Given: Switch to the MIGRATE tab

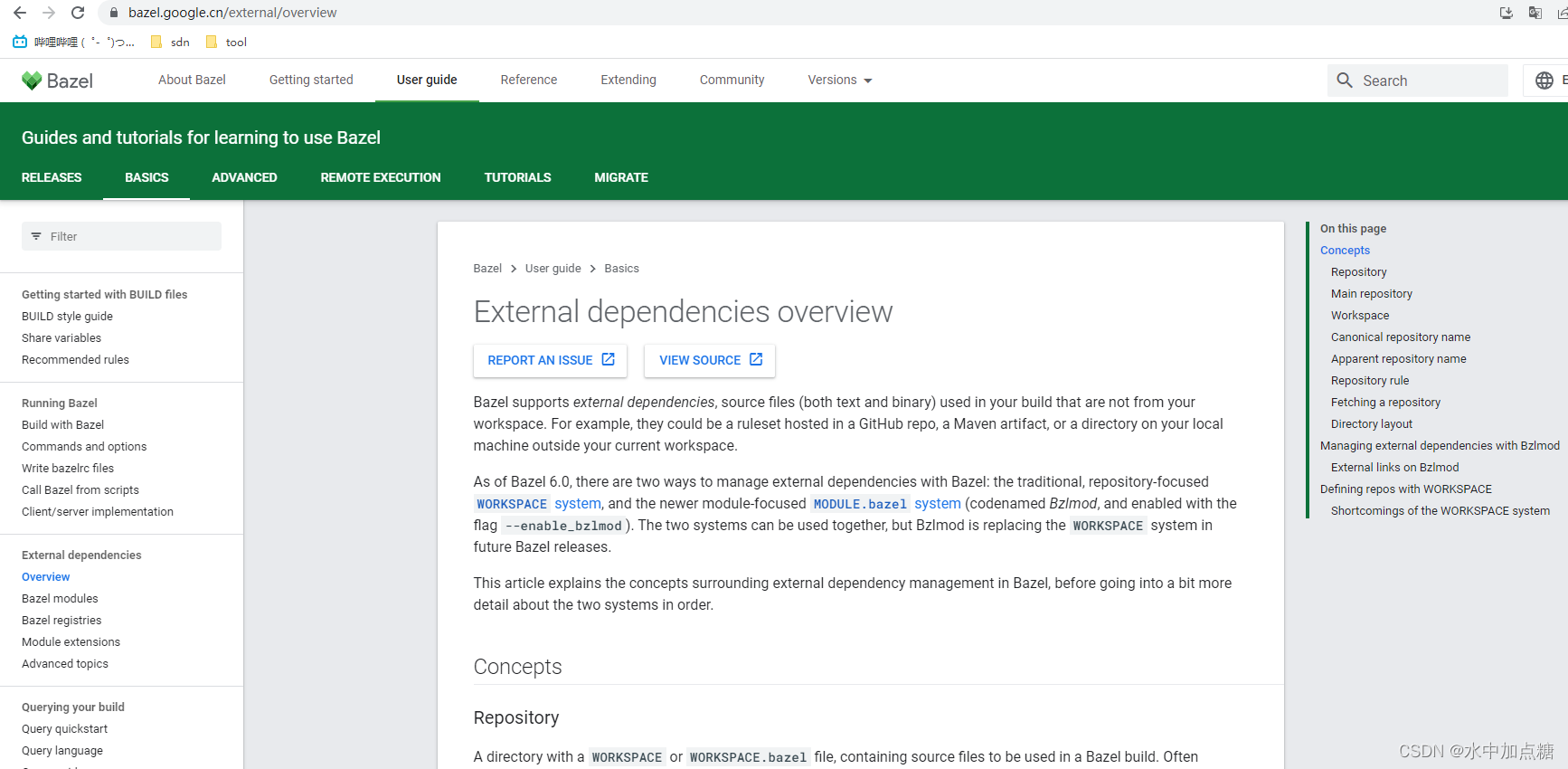Looking at the screenshot, I should (x=621, y=177).
